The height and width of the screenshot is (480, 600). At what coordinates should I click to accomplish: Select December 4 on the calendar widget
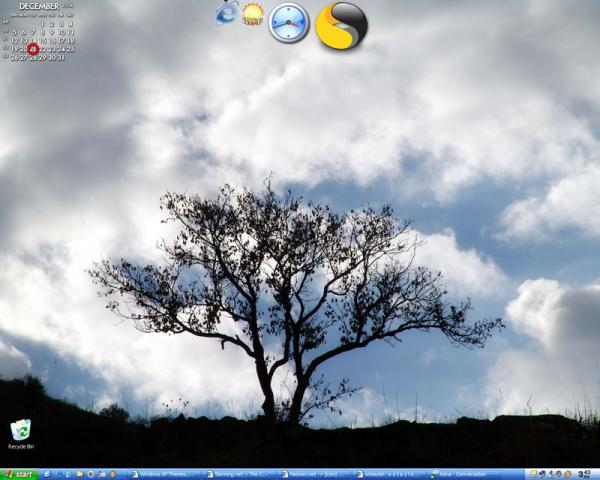click(71, 24)
